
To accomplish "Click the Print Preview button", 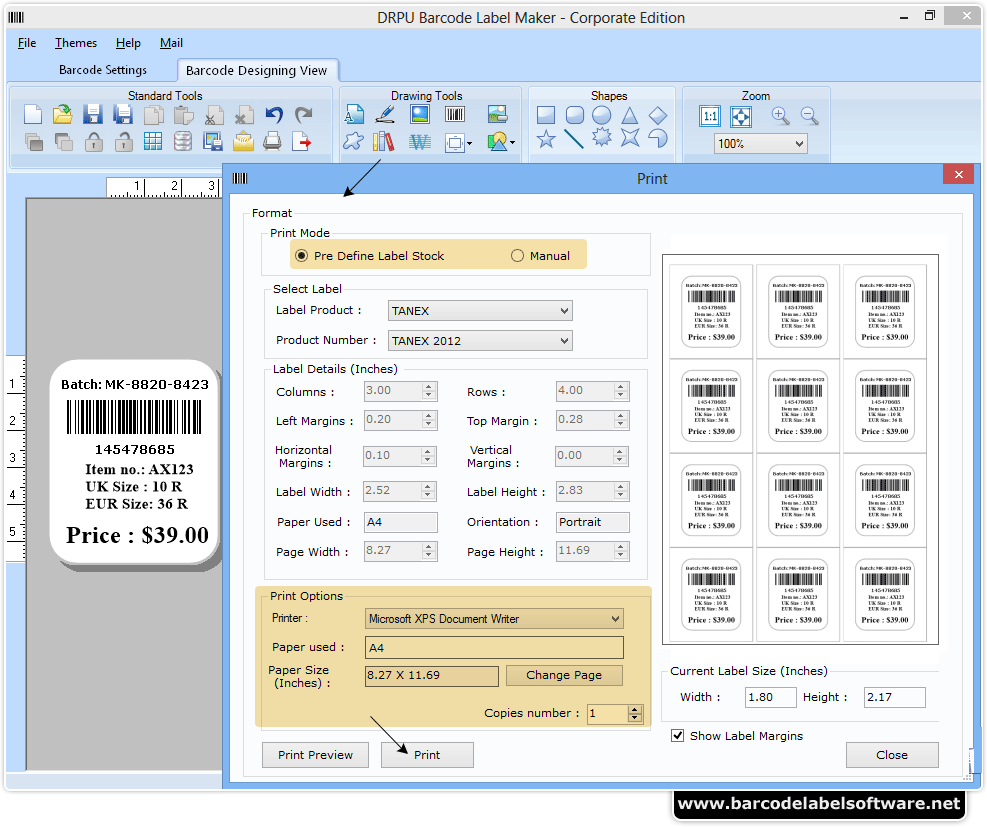I will point(315,754).
